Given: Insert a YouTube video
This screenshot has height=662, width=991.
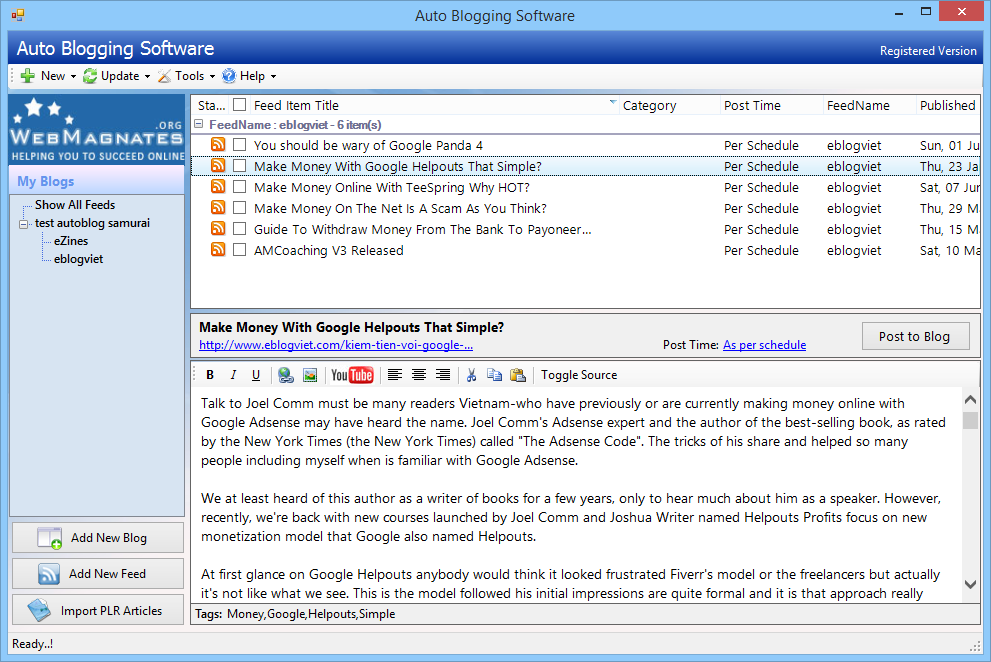Looking at the screenshot, I should (x=352, y=375).
